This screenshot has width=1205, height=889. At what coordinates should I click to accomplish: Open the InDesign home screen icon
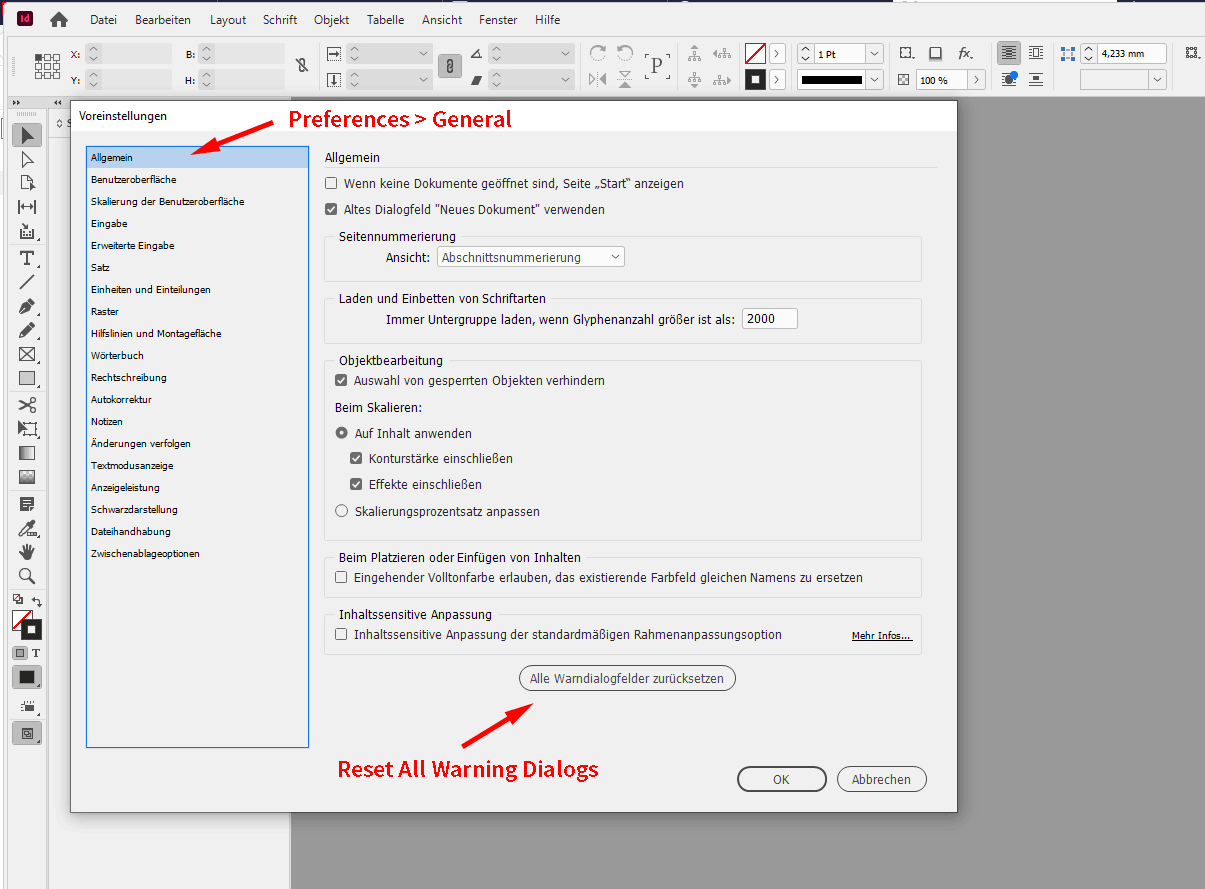click(59, 19)
